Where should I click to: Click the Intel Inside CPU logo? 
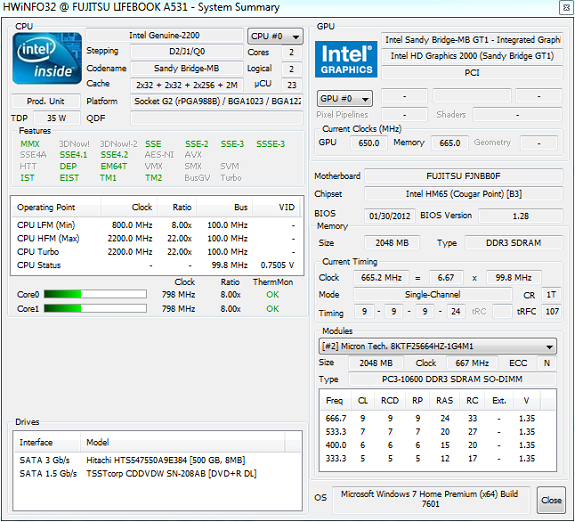(47, 59)
